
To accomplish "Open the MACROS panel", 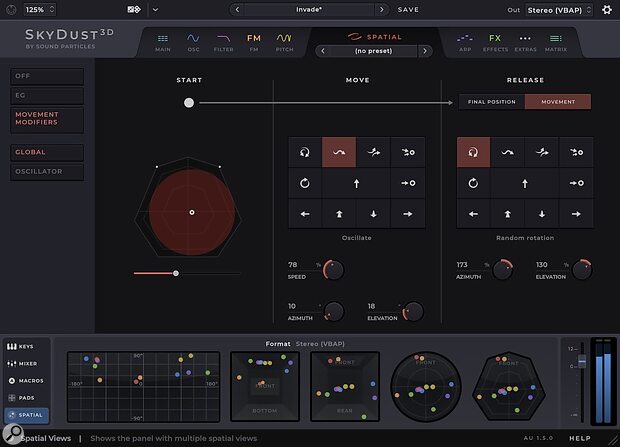I will tap(26, 381).
